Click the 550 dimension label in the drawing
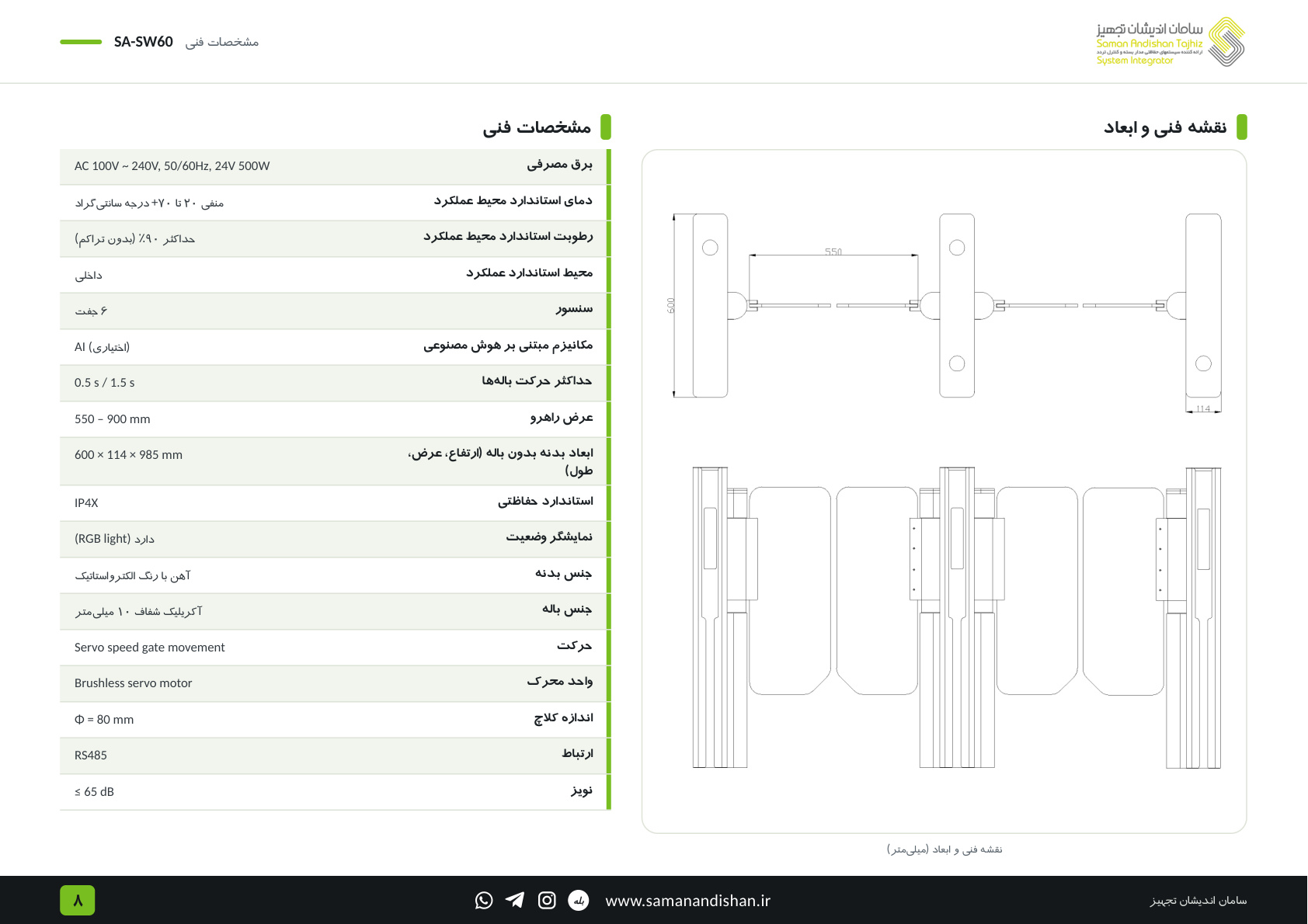This screenshot has width=1308, height=924. (x=833, y=252)
